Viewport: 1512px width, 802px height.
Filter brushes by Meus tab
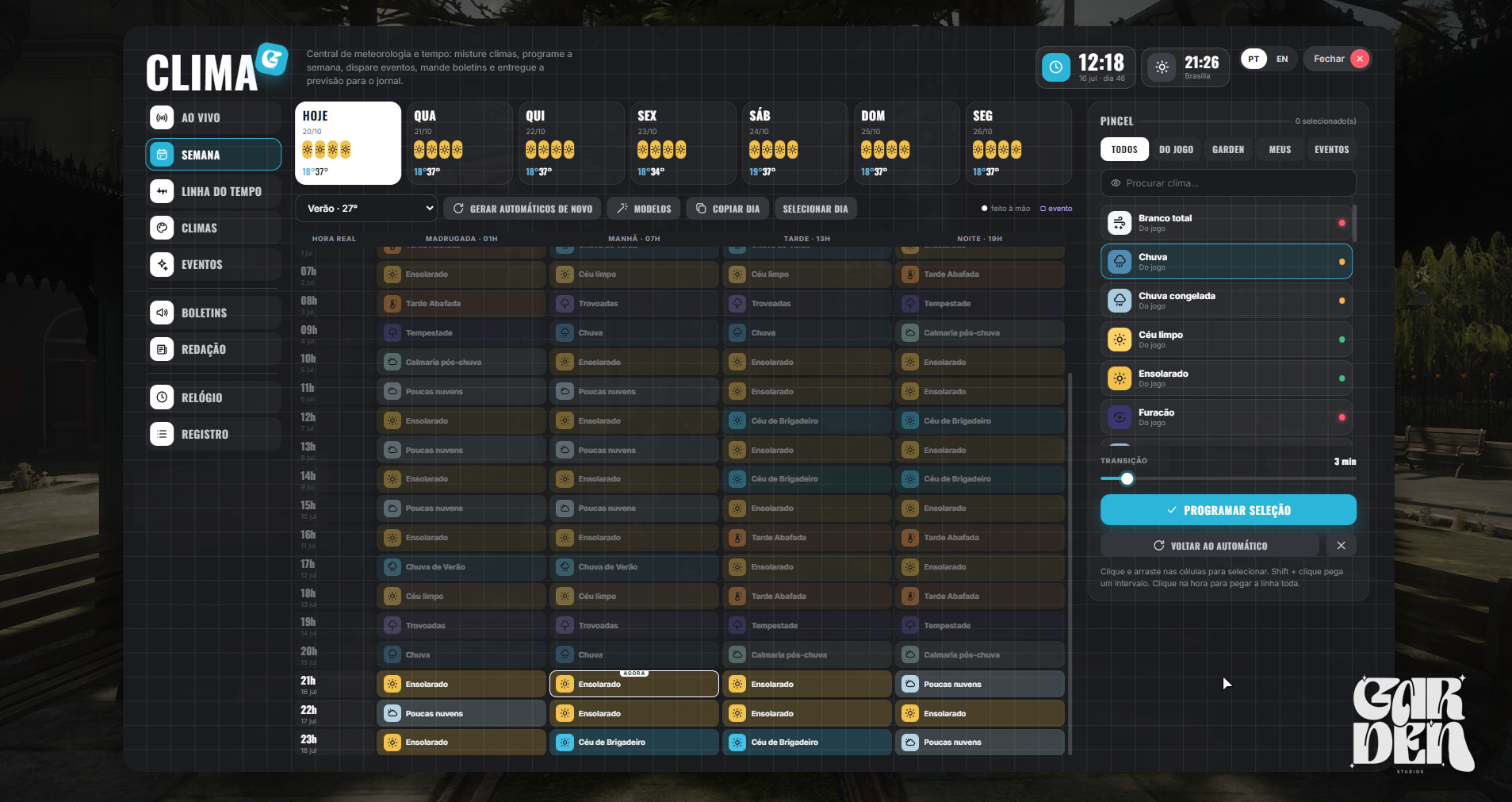[x=1280, y=149]
